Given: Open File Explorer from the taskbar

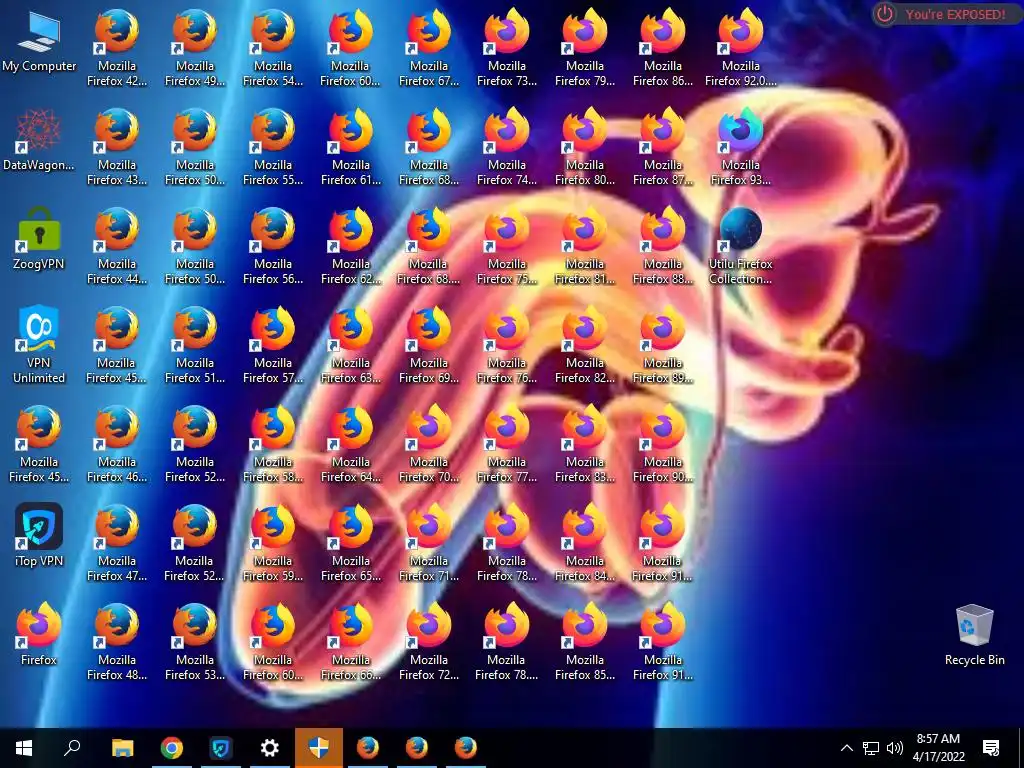Looking at the screenshot, I should (x=122, y=748).
